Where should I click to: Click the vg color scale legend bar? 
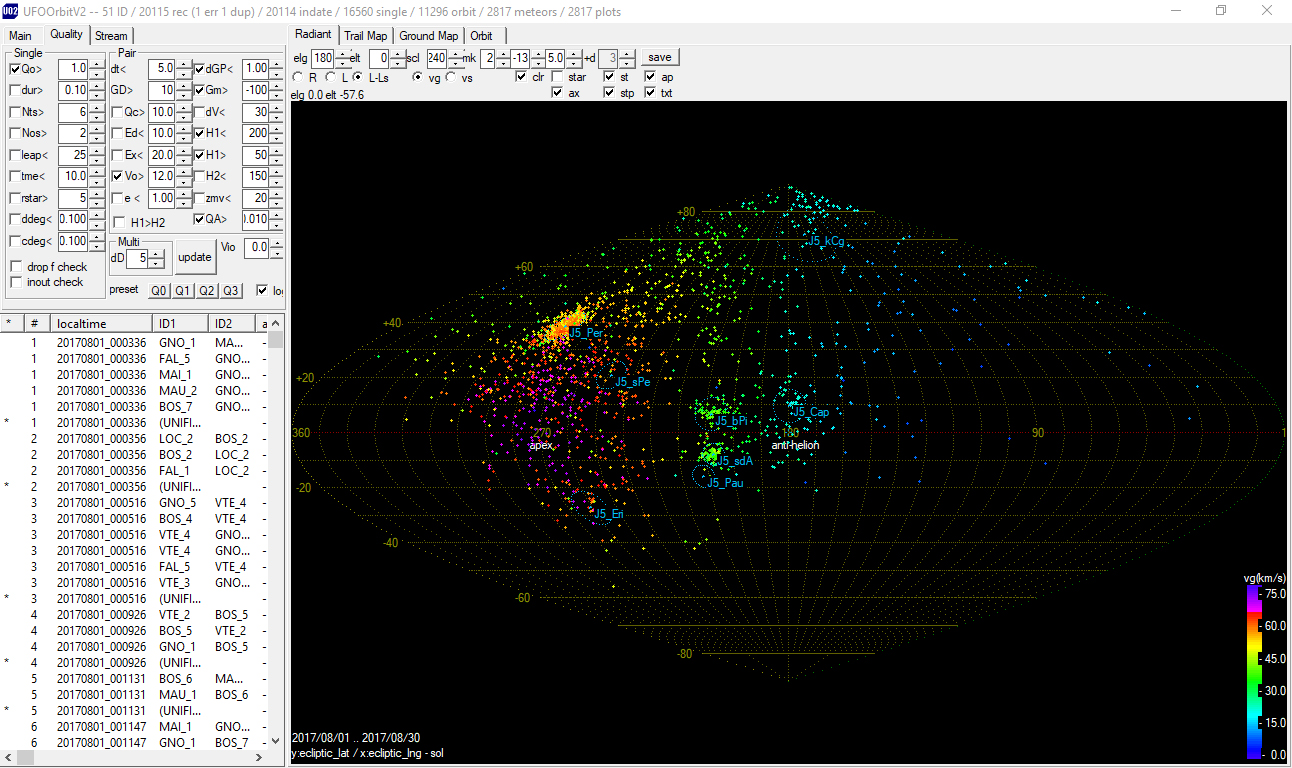tap(1253, 675)
